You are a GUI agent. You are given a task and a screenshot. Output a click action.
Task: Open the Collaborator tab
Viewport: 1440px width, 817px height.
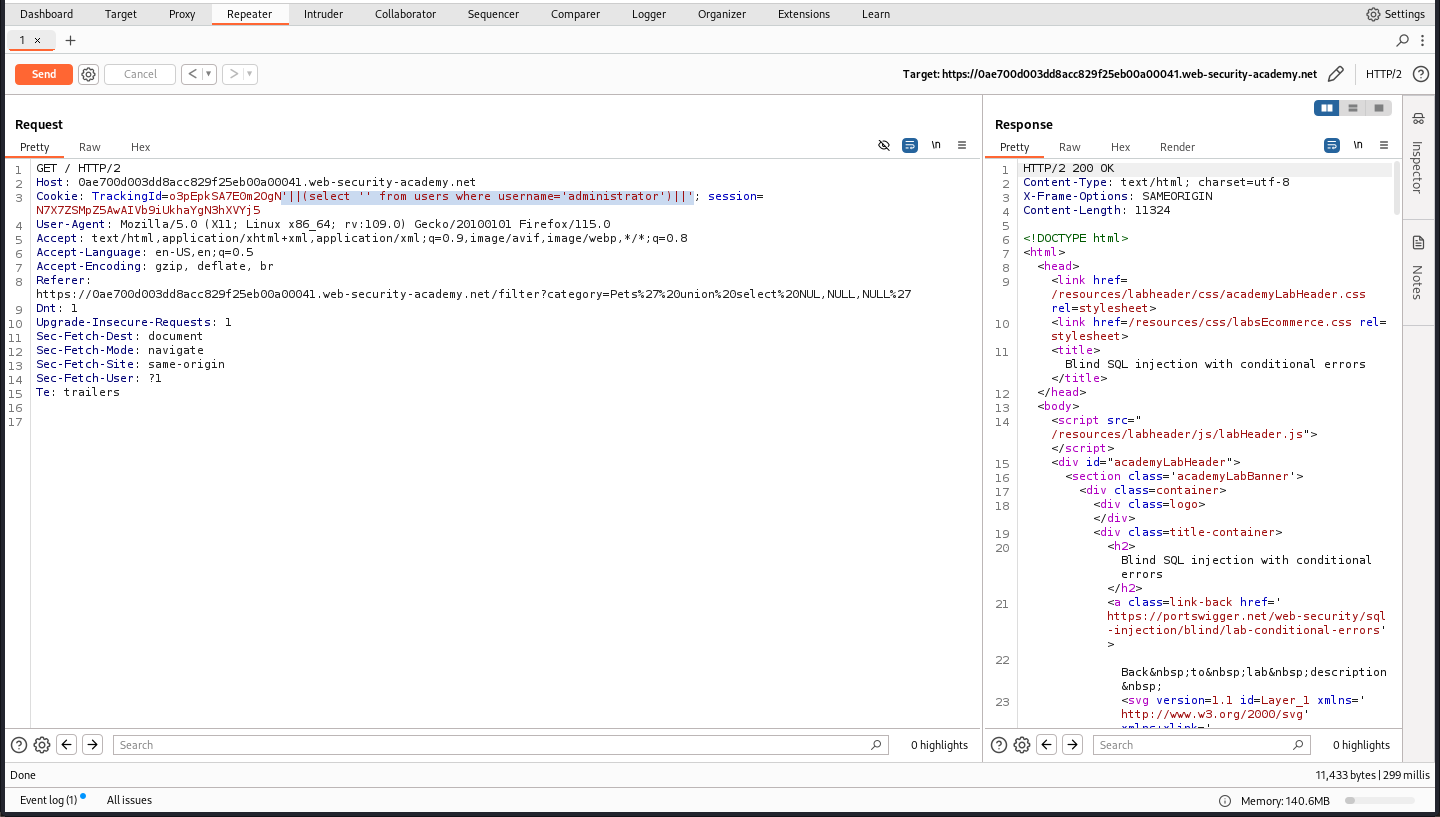point(405,14)
